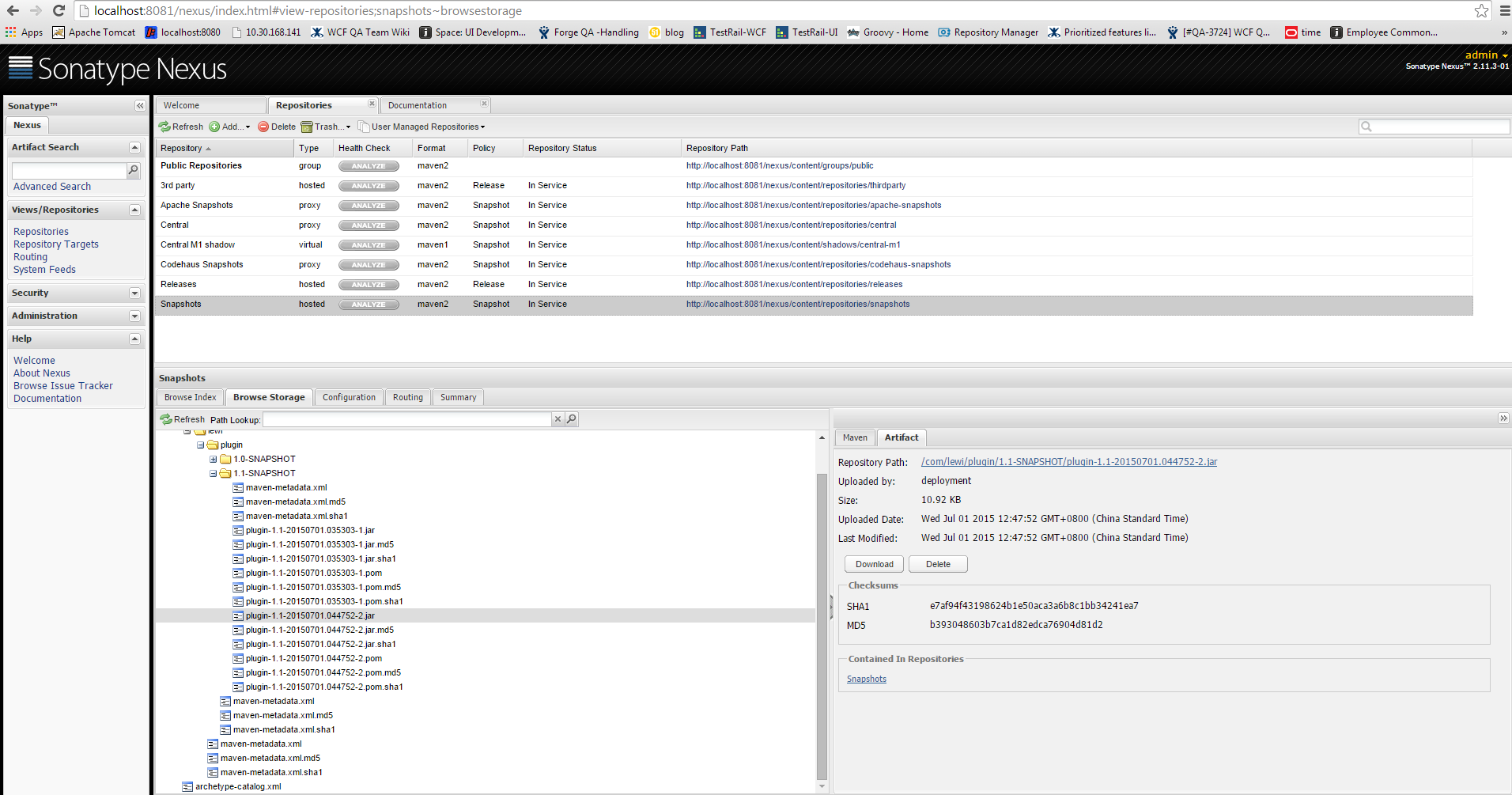Click the Download artifact button

pos(874,564)
